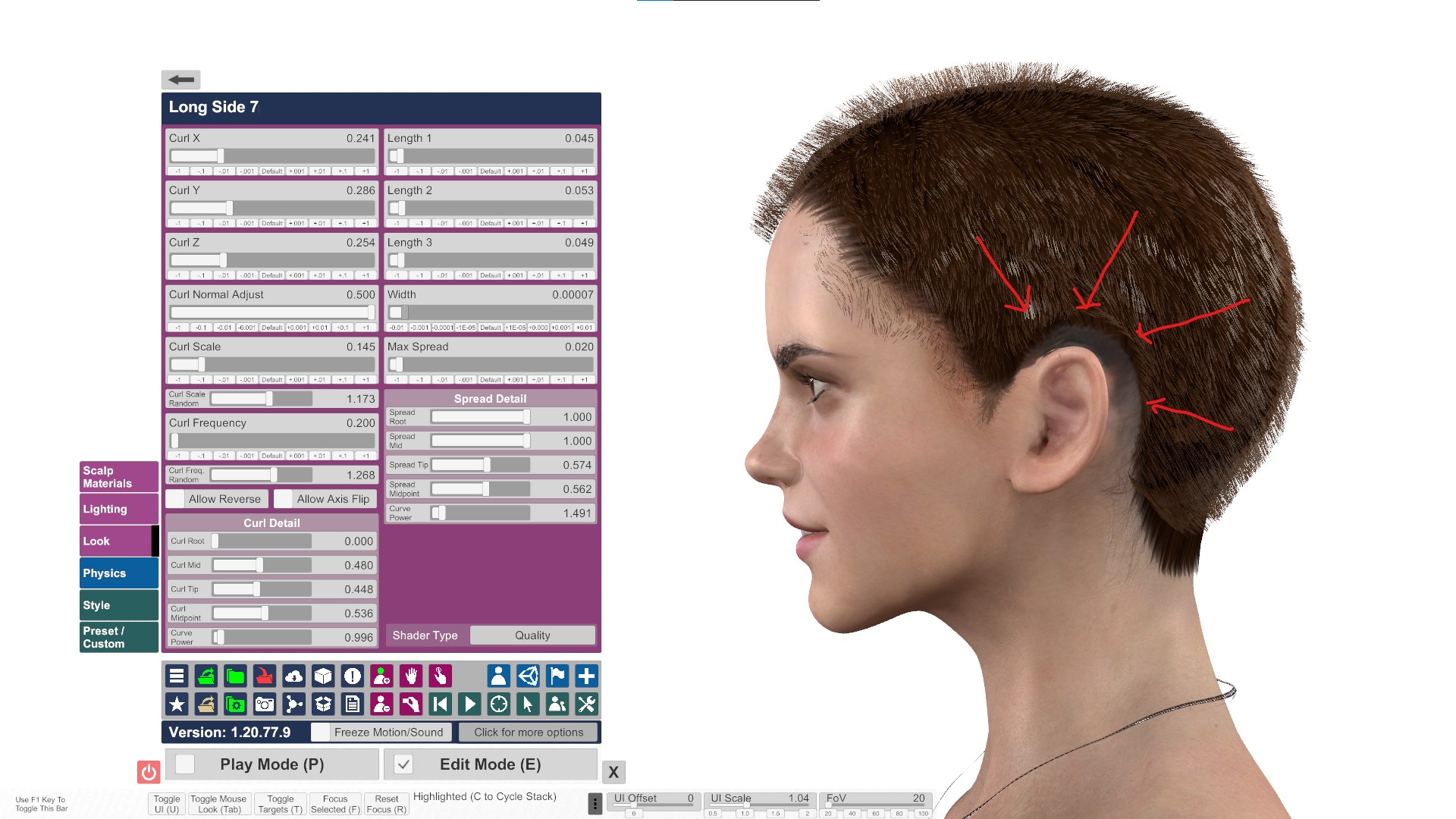Click the star favorites icon
The height and width of the screenshot is (819, 1456).
point(177,704)
